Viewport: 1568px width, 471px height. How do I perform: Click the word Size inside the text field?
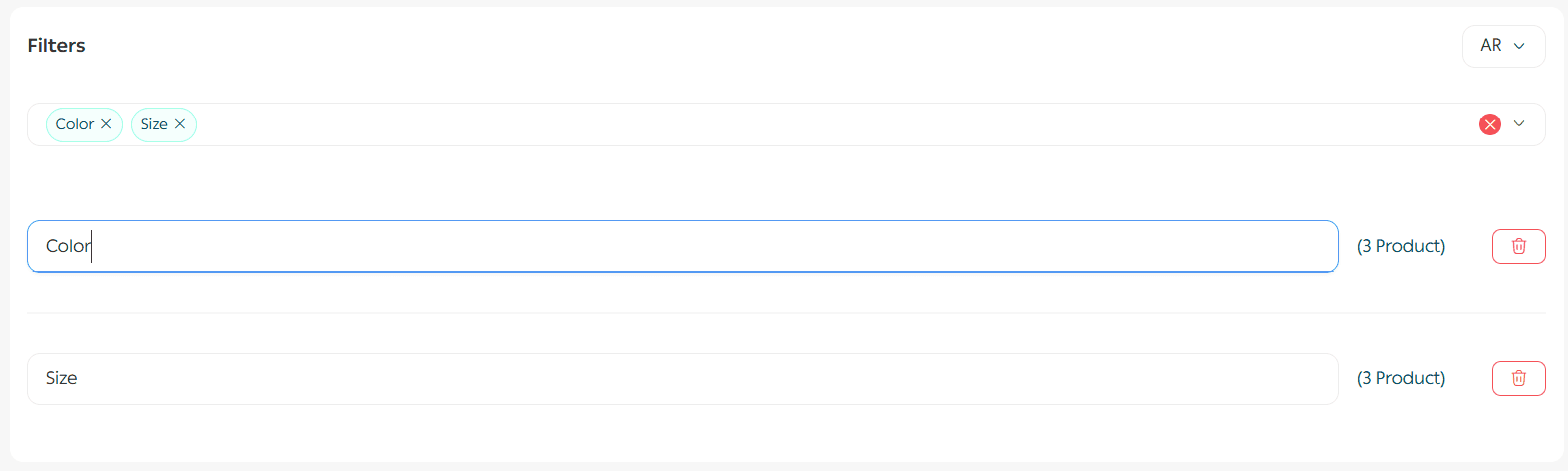point(61,378)
